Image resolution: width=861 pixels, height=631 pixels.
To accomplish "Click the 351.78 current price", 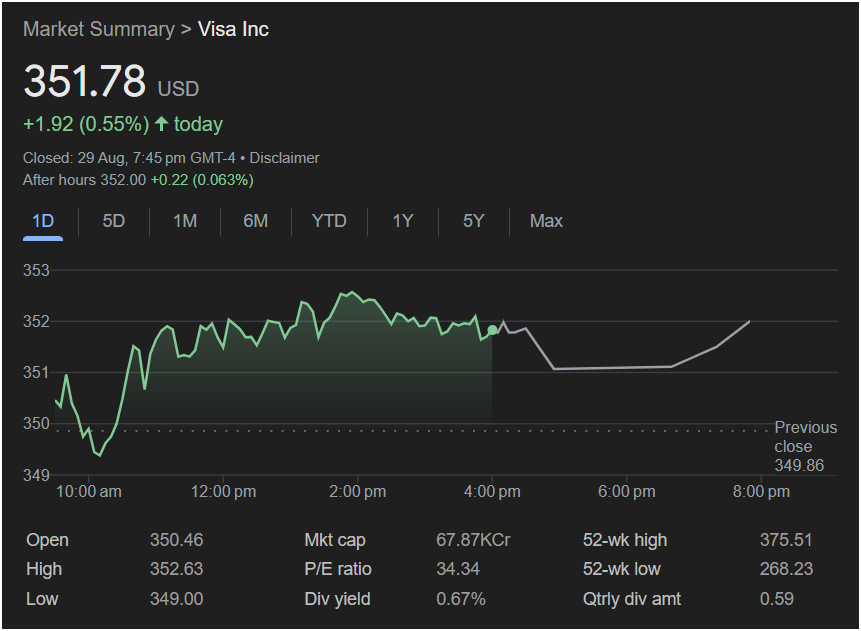I will tap(85, 81).
